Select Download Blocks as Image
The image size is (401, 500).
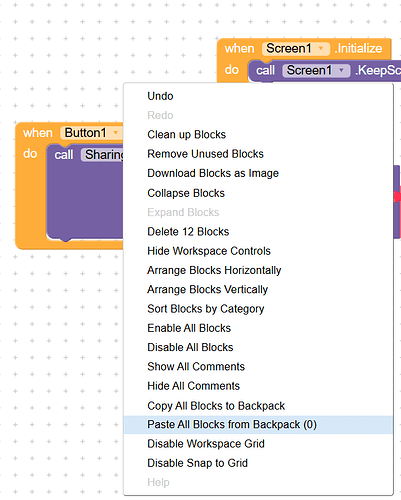(258, 173)
